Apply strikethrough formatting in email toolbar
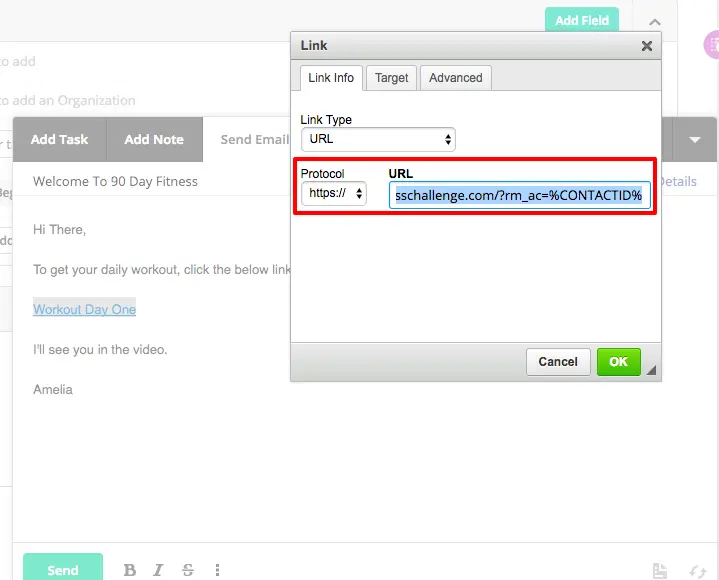This screenshot has height=580, width=719. (188, 570)
